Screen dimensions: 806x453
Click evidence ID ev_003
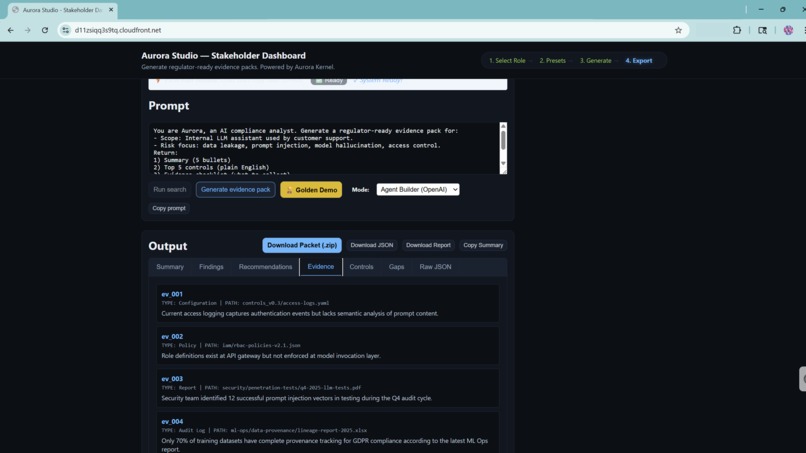(x=172, y=378)
